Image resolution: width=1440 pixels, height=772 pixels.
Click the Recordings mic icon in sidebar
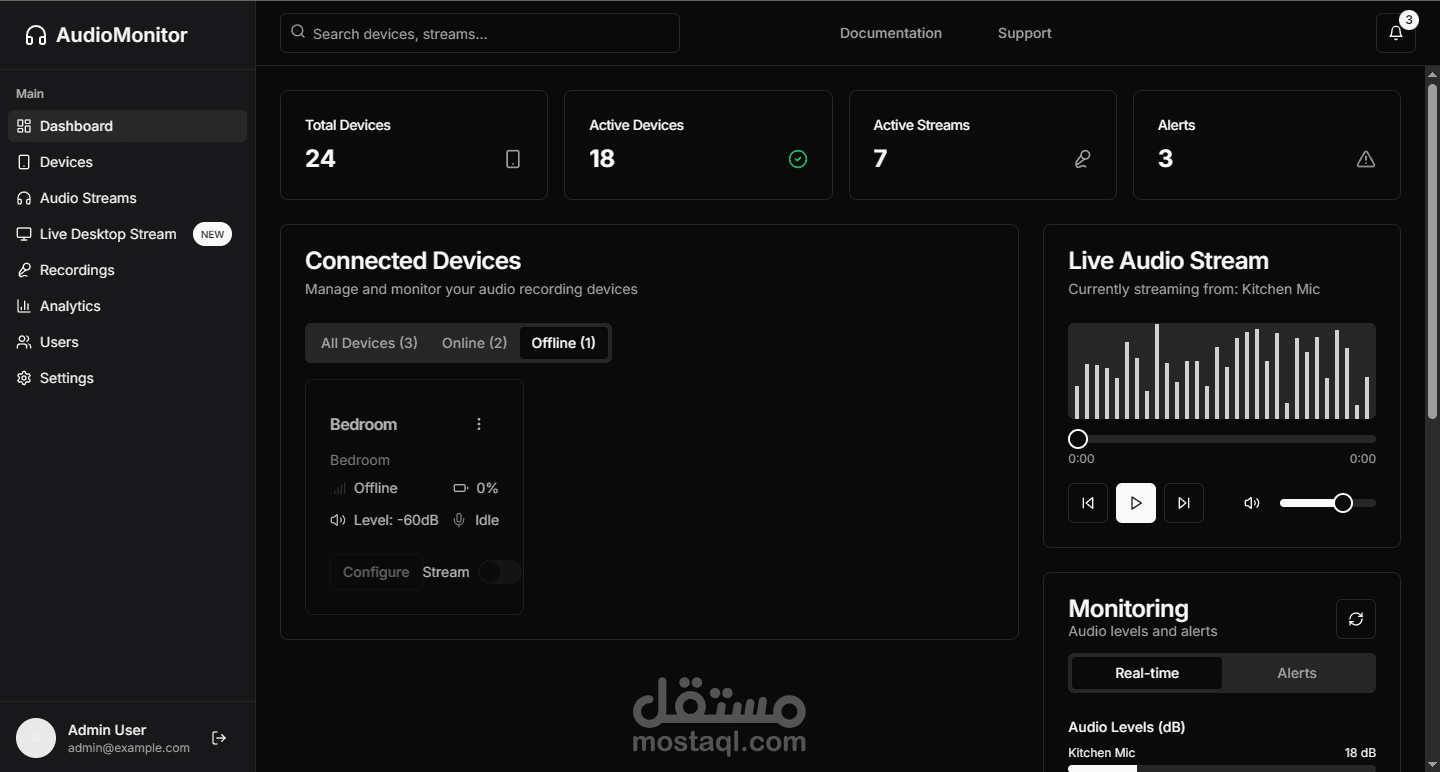tap(24, 270)
